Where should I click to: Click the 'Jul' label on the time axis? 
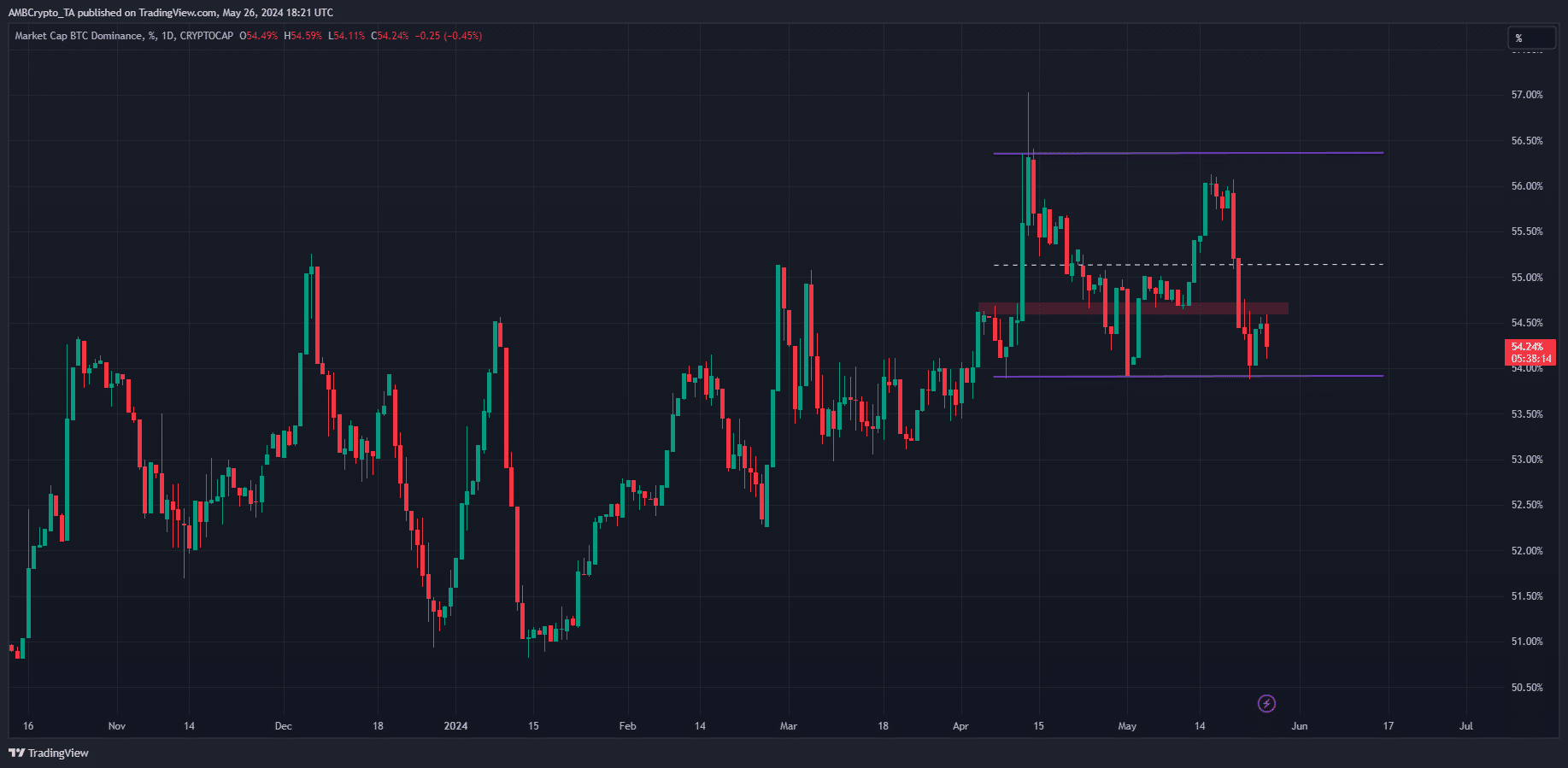click(x=1466, y=726)
